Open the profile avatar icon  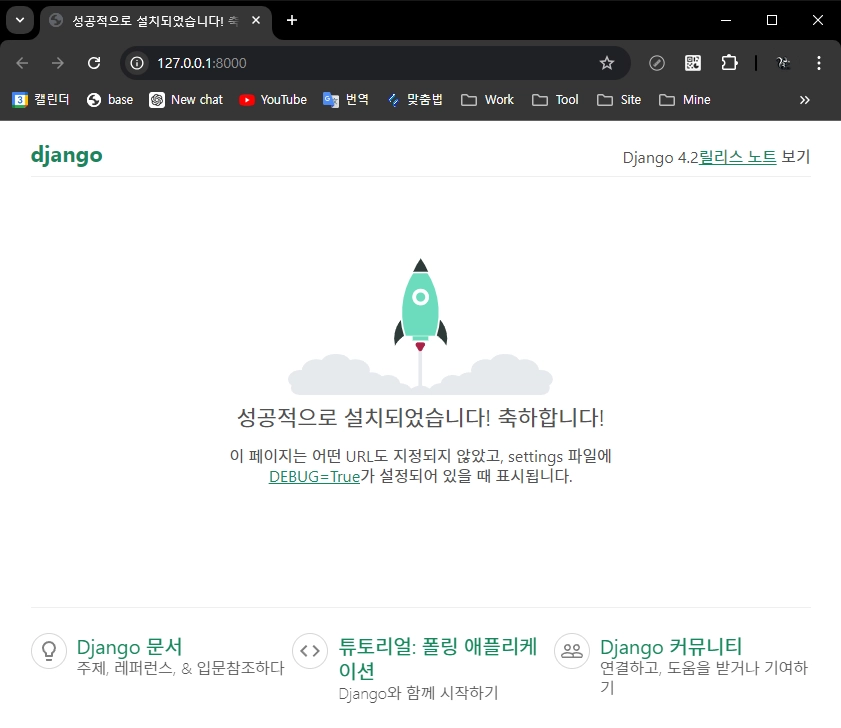[x=783, y=63]
